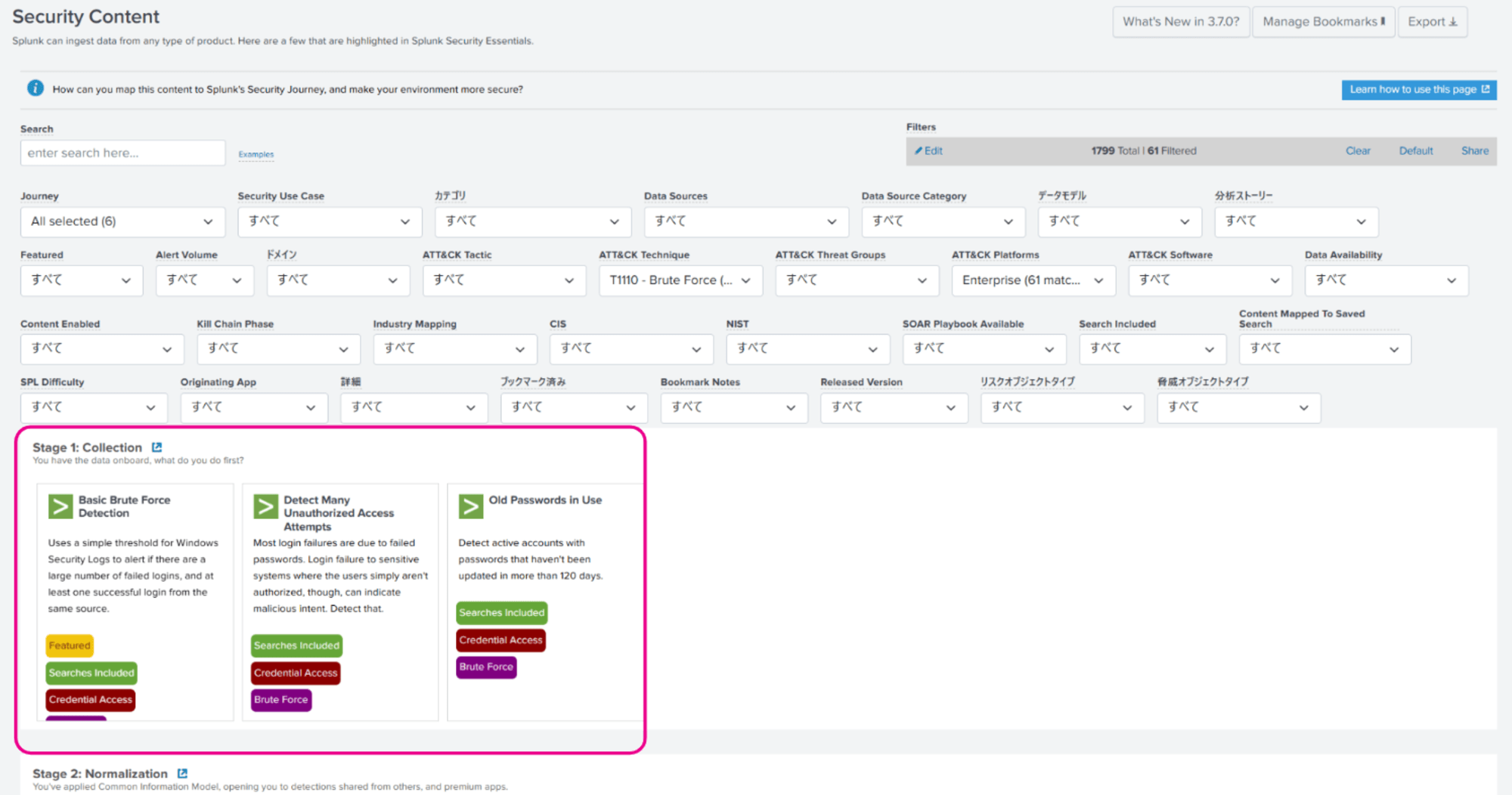Open SOAR Playbook Available dropdown

tap(984, 348)
